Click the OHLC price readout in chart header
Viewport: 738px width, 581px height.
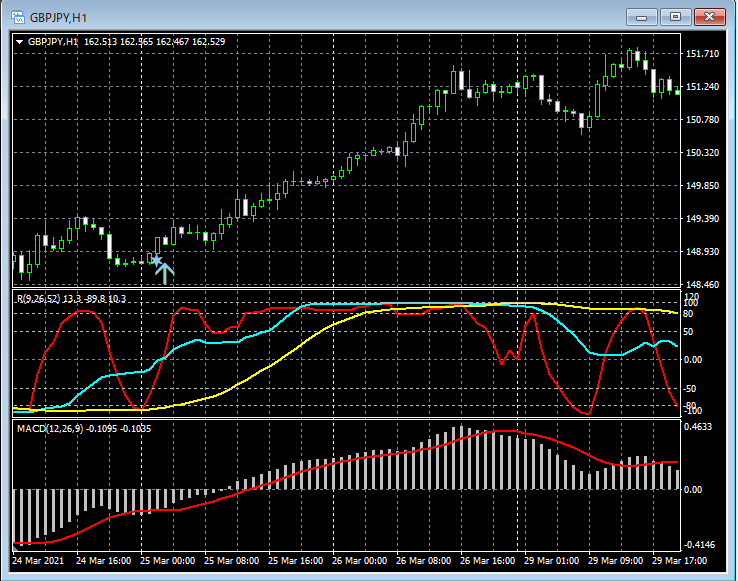point(154,42)
